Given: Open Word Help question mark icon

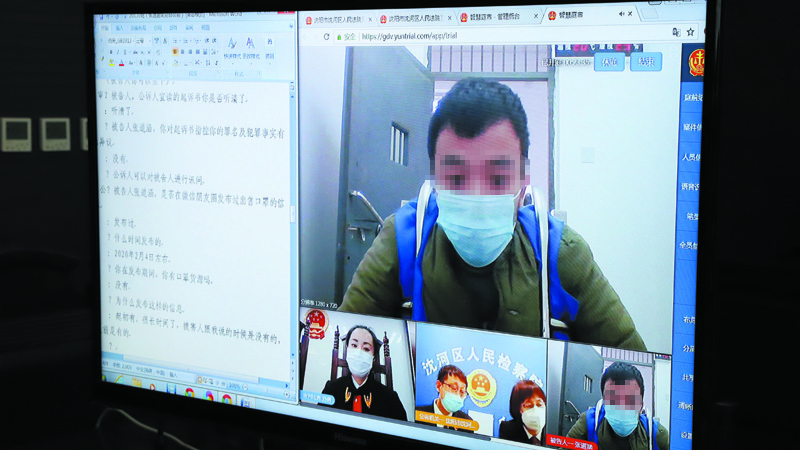Looking at the screenshot, I should 291,27.
